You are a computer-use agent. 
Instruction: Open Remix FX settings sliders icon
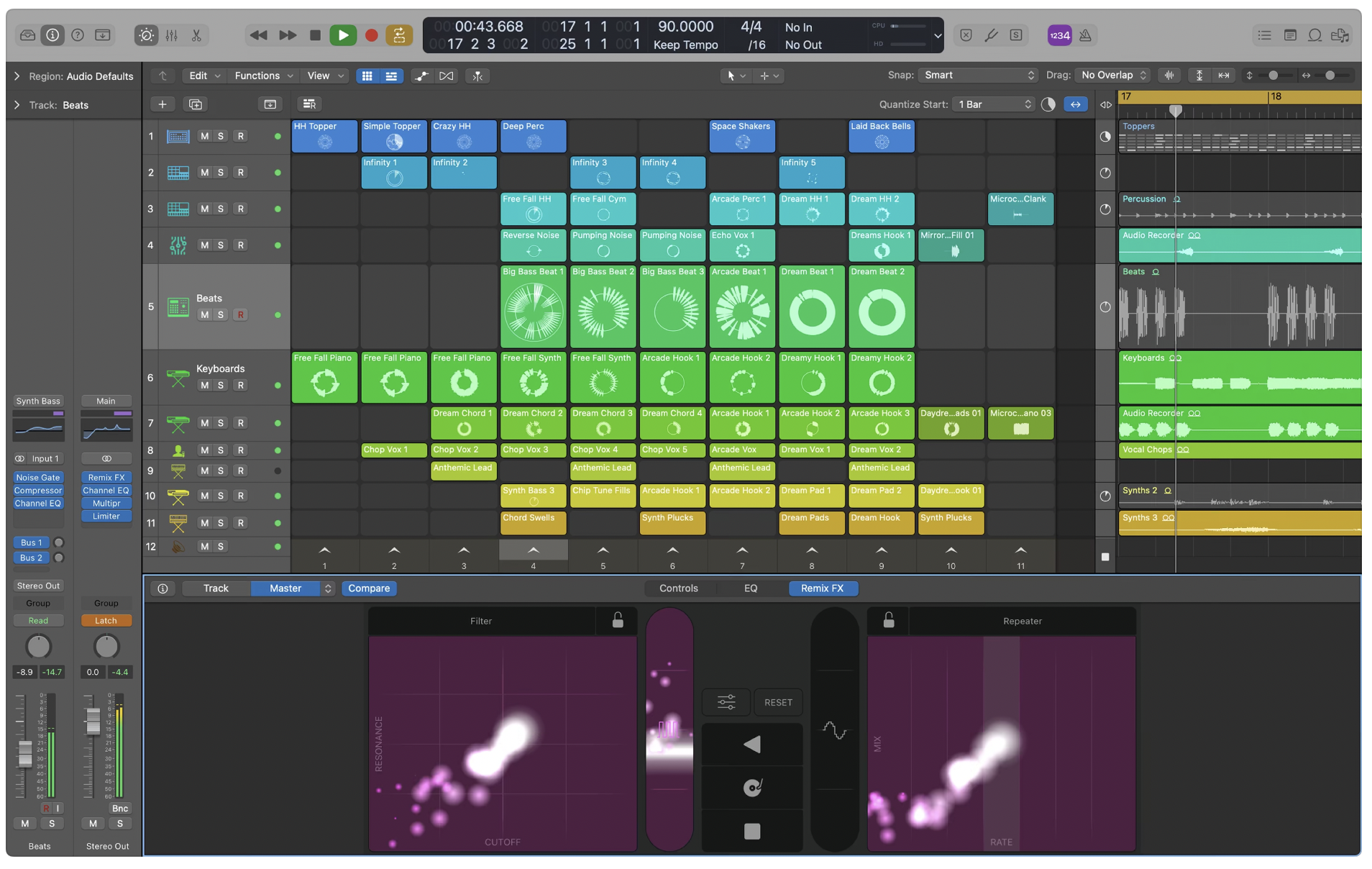726,702
